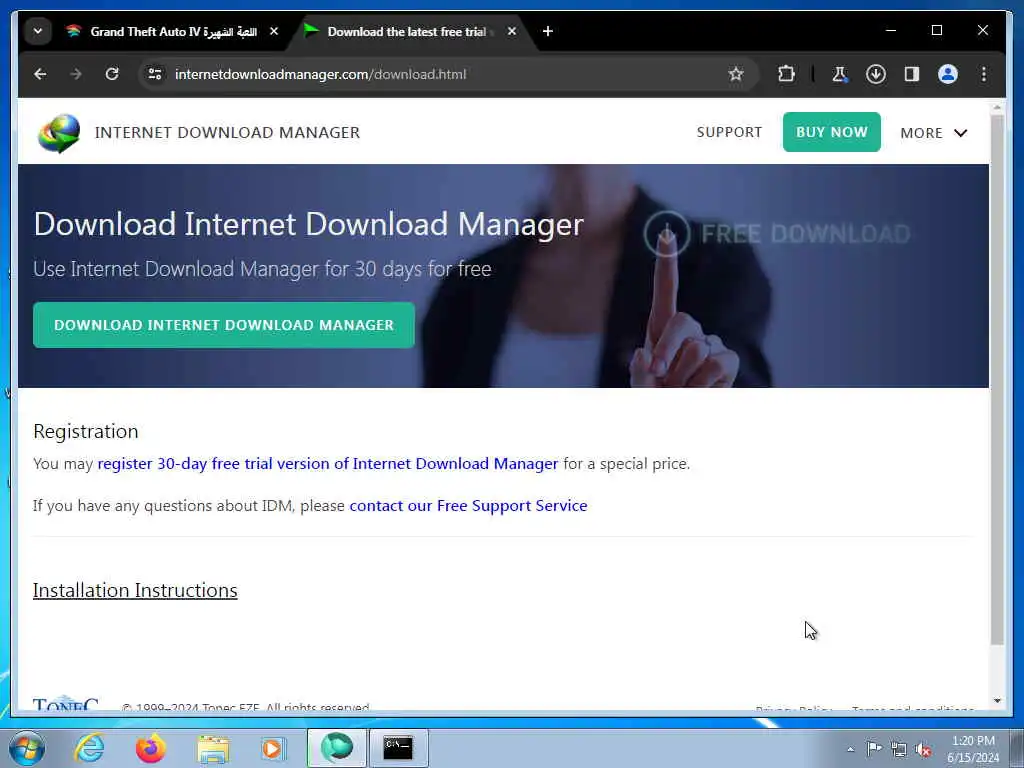This screenshot has height=768, width=1024.
Task: Open the SUPPORT page
Action: tap(729, 132)
